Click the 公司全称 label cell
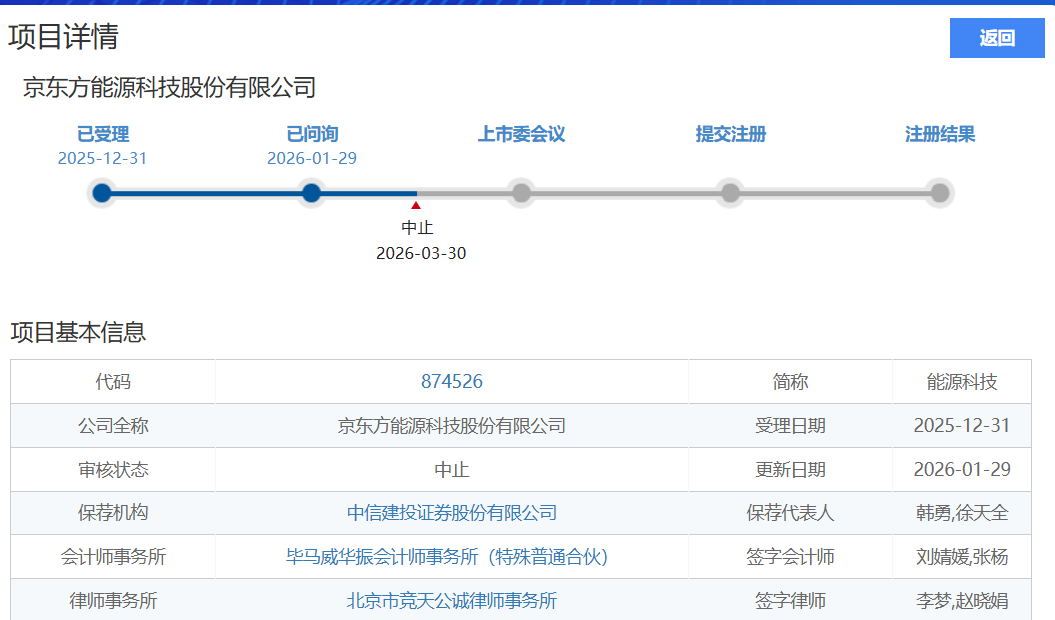 click(113, 425)
